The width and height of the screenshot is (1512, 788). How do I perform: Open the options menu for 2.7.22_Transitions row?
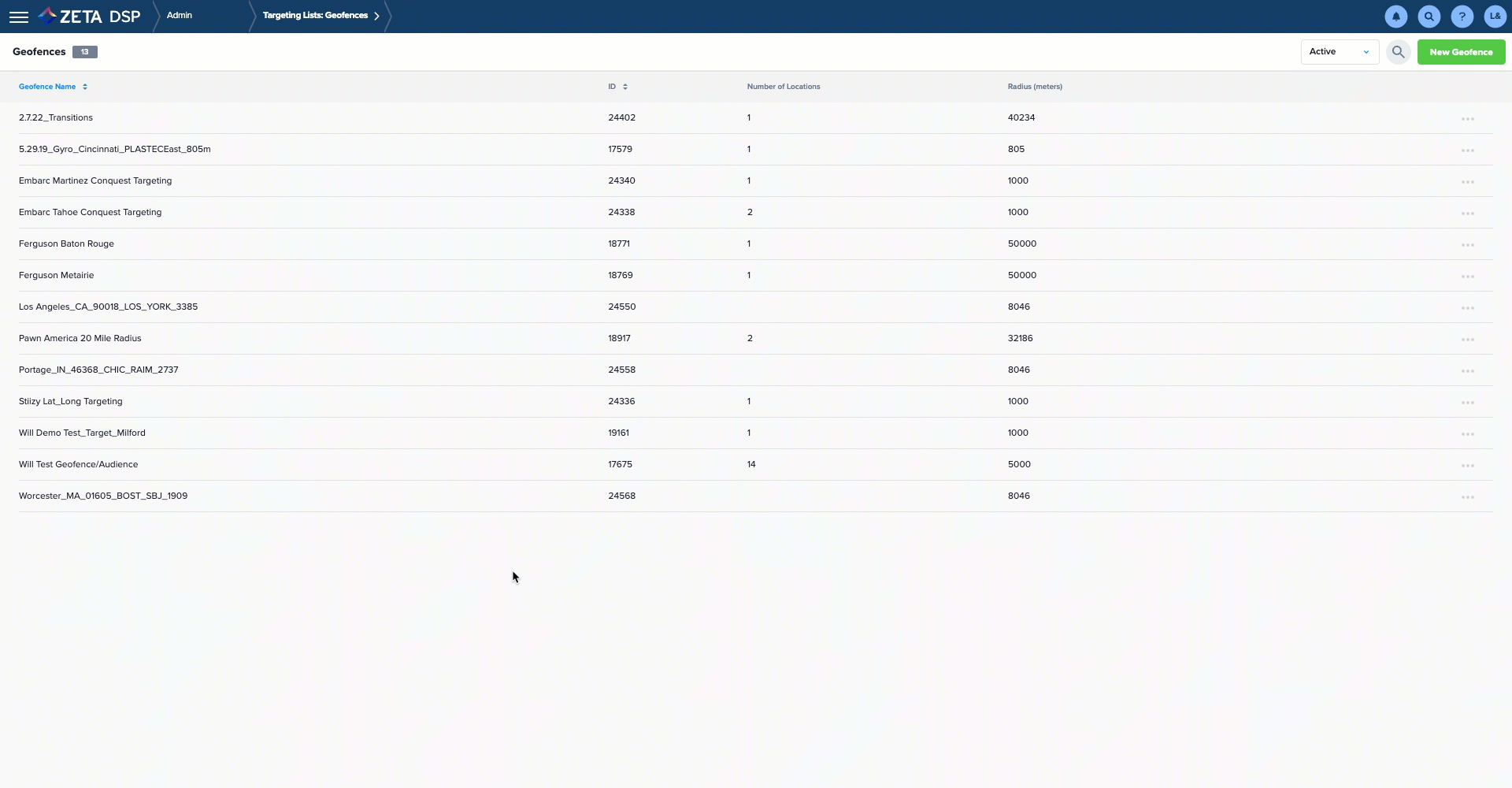click(1468, 119)
